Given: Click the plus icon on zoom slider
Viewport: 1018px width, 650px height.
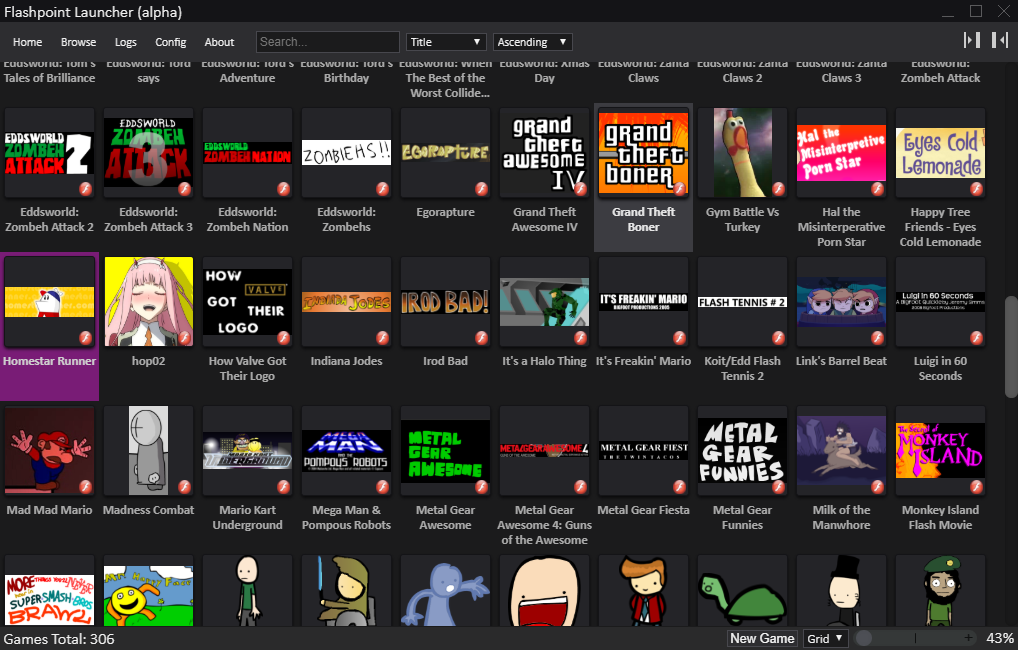Looking at the screenshot, I should pyautogui.click(x=968, y=638).
